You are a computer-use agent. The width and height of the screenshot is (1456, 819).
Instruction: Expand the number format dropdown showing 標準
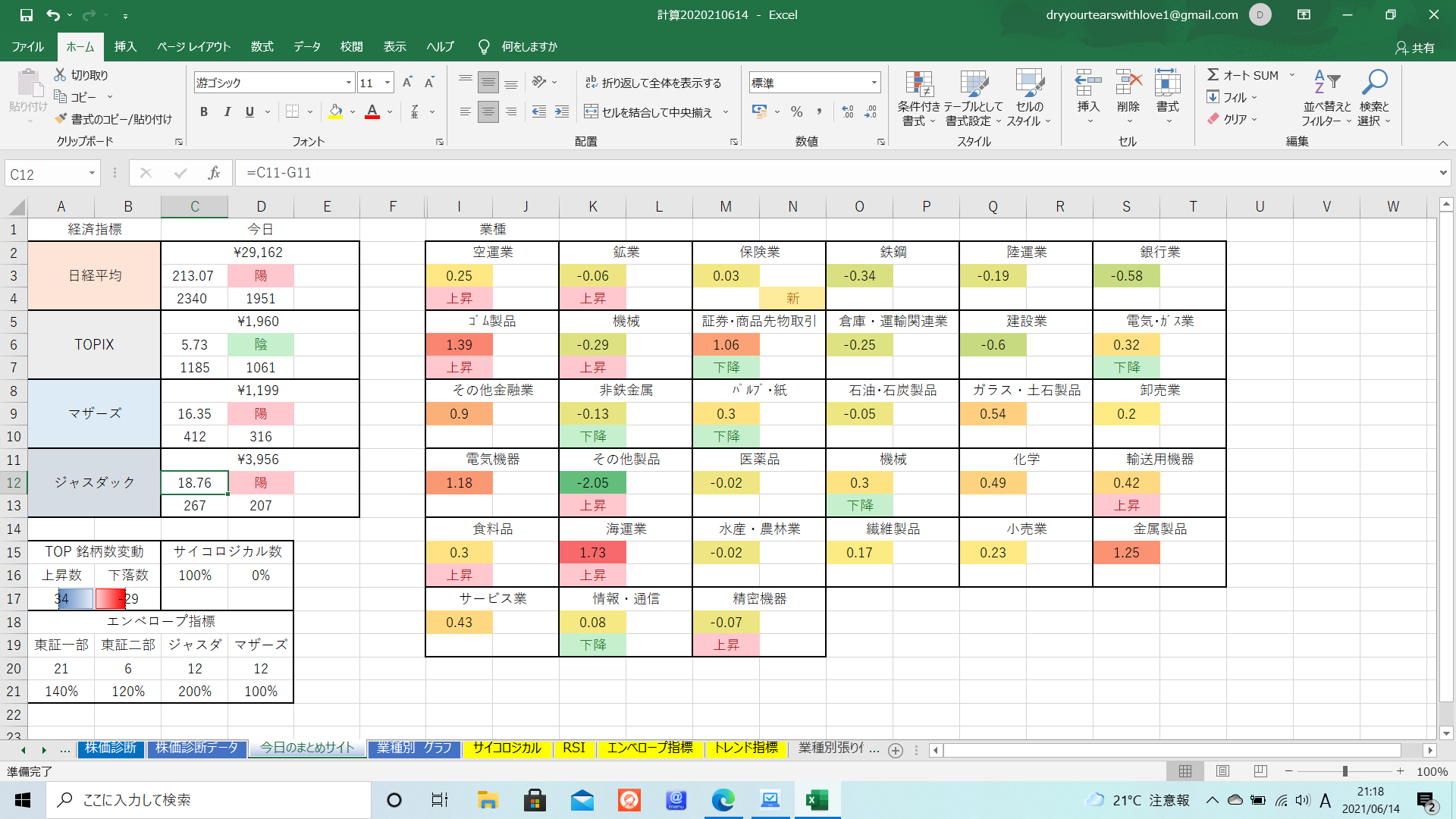(874, 83)
